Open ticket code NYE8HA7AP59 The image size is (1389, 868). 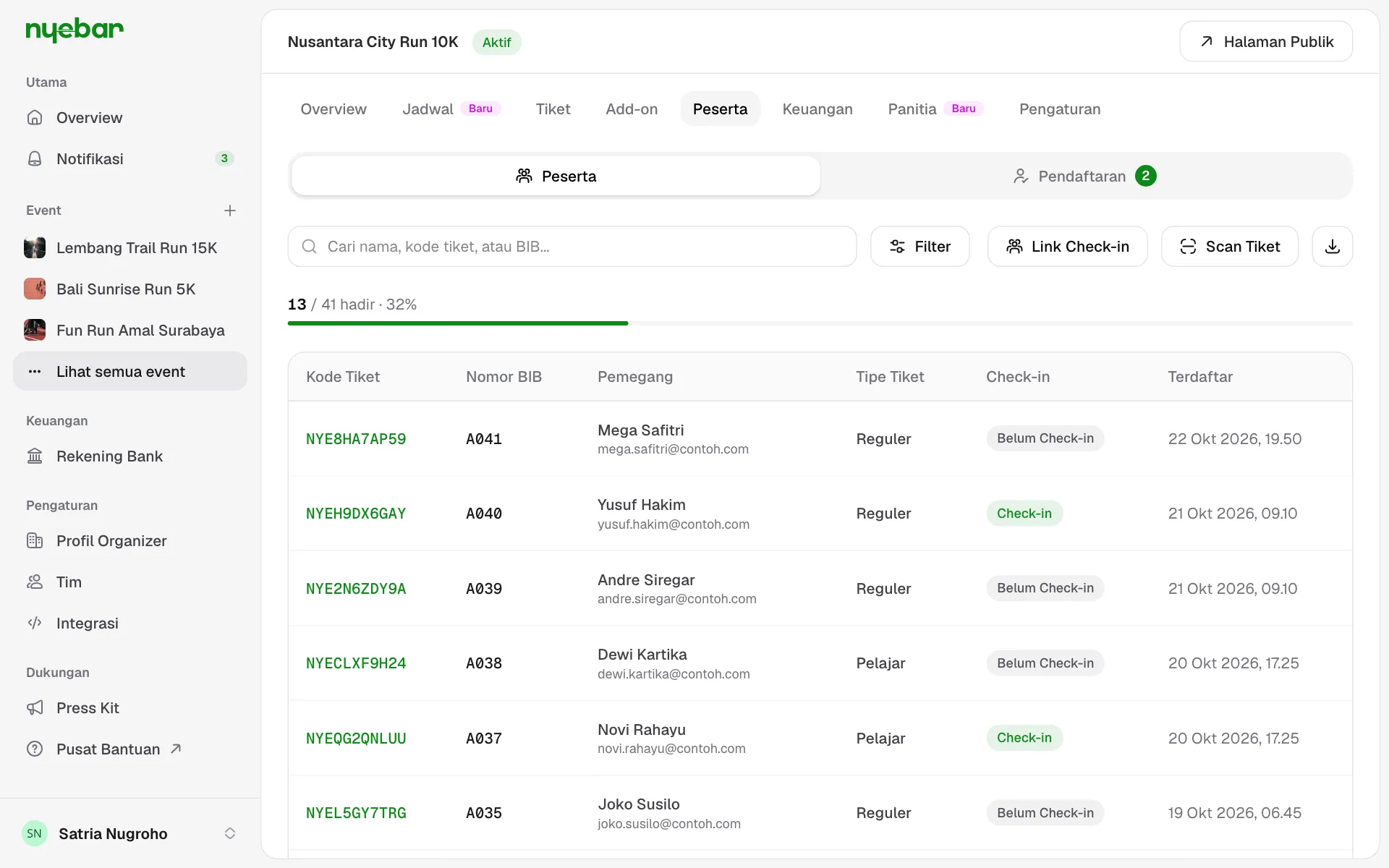click(356, 439)
